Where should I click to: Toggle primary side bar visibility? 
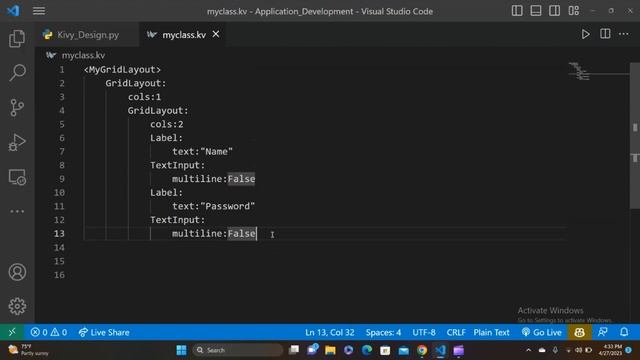[517, 11]
